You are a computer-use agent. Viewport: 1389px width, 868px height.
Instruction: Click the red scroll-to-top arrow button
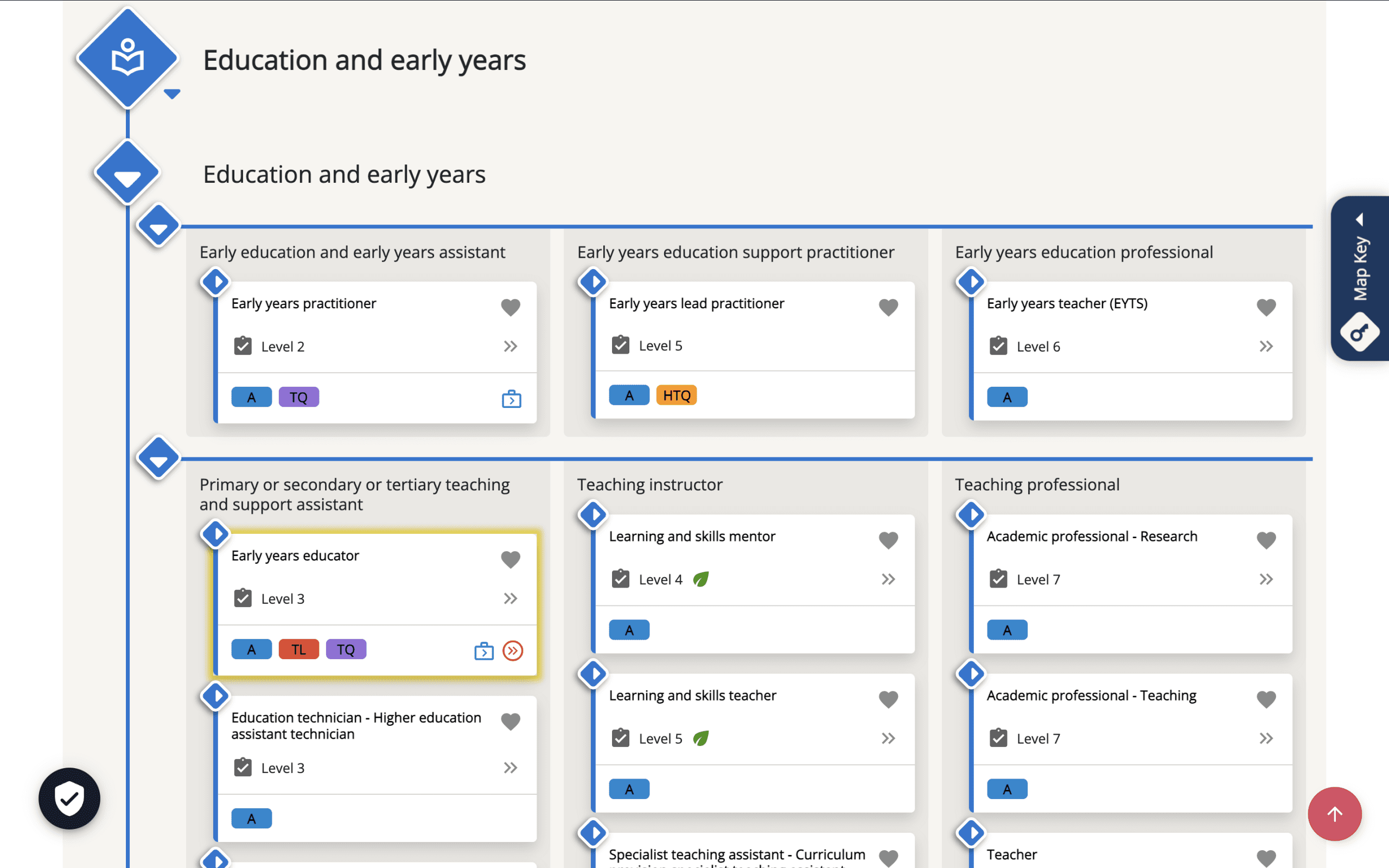(x=1335, y=813)
